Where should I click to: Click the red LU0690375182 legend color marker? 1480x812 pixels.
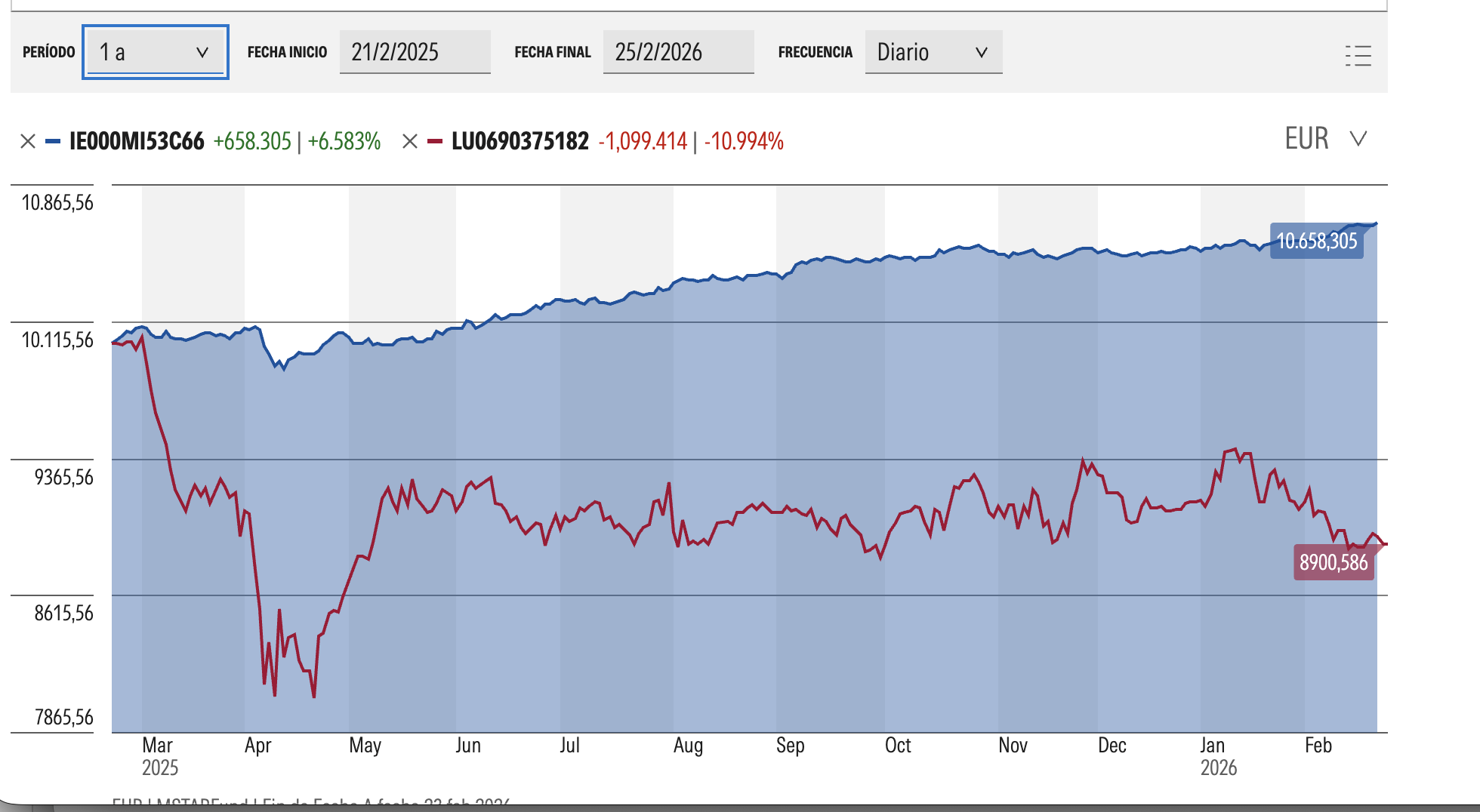coord(435,141)
